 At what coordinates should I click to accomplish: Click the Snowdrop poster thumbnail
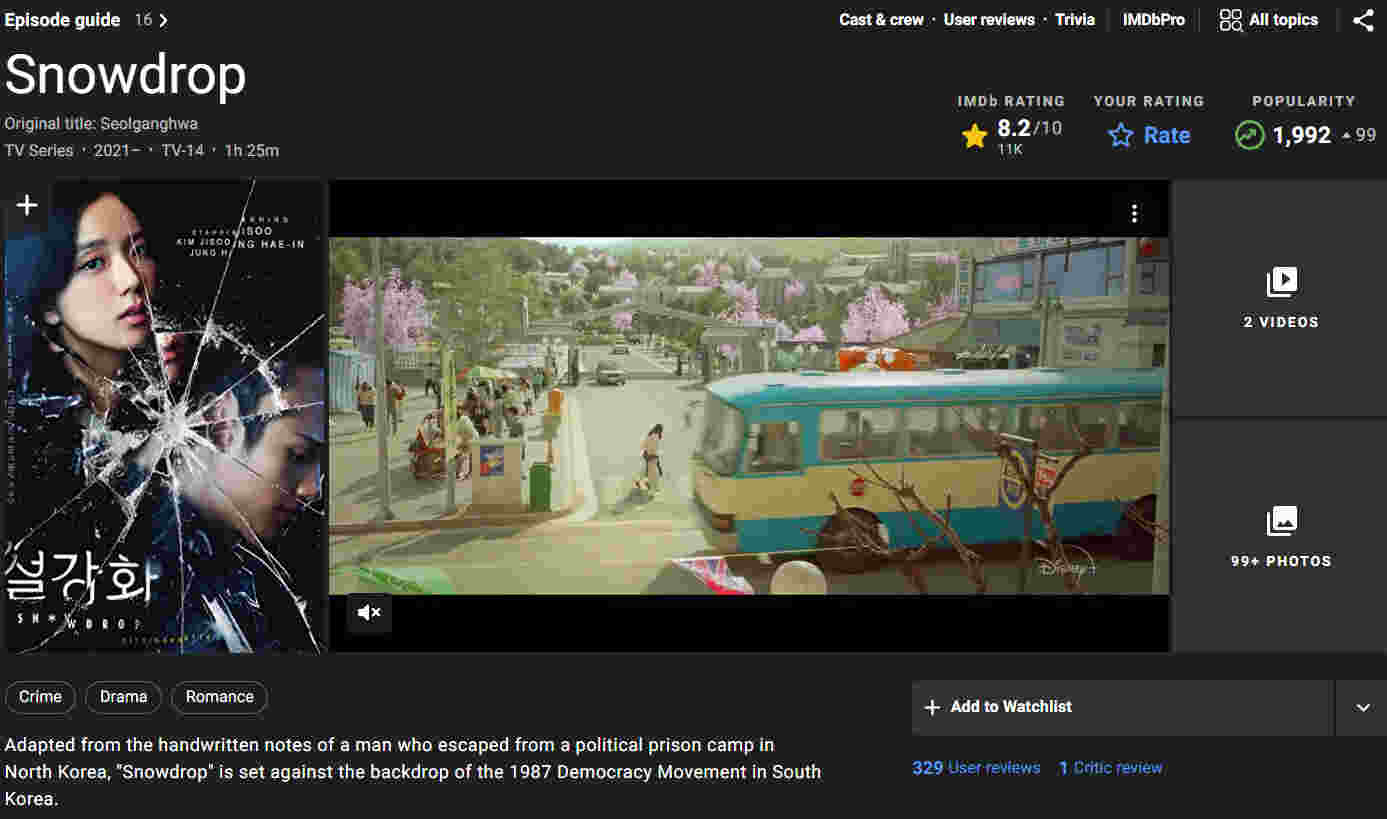(x=165, y=416)
